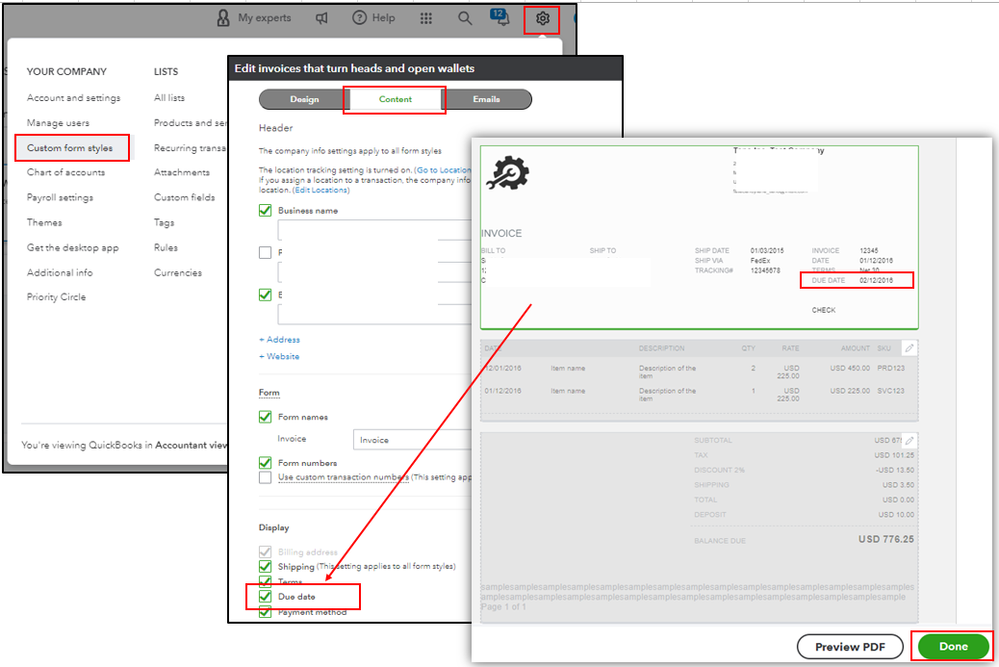Open Custom form styles
This screenshot has width=999, height=667.
coord(72,148)
